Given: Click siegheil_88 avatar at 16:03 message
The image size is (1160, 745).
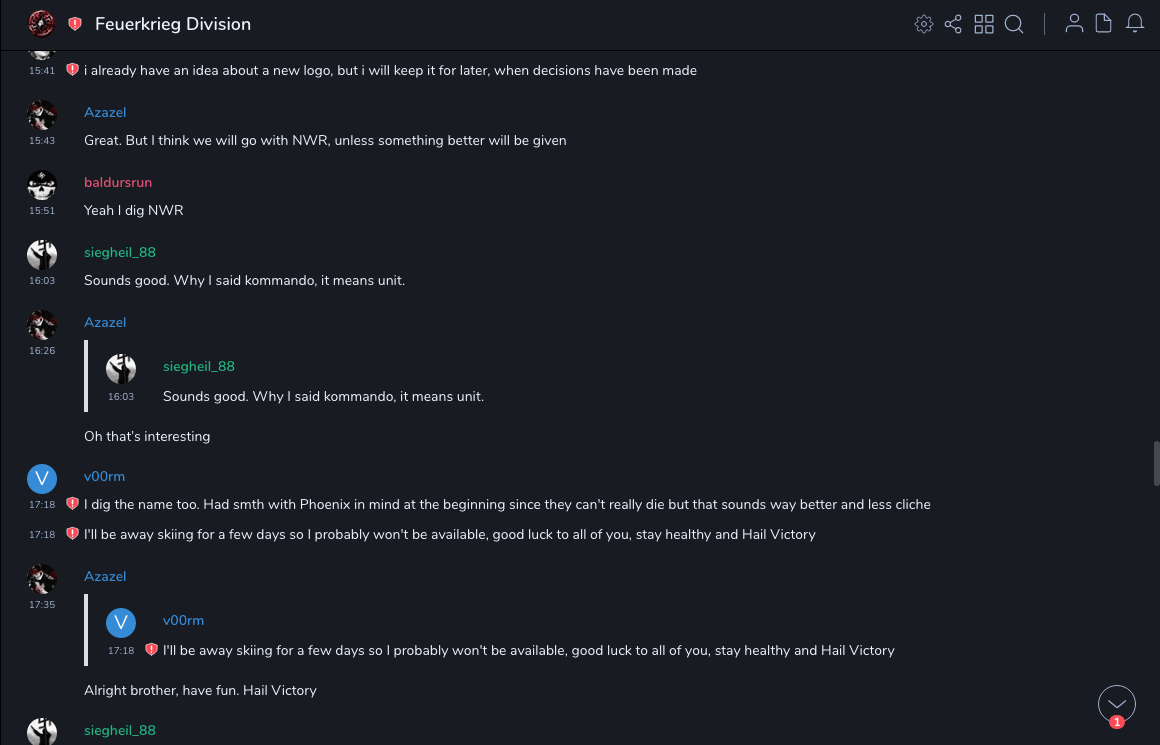Looking at the screenshot, I should click(x=42, y=255).
